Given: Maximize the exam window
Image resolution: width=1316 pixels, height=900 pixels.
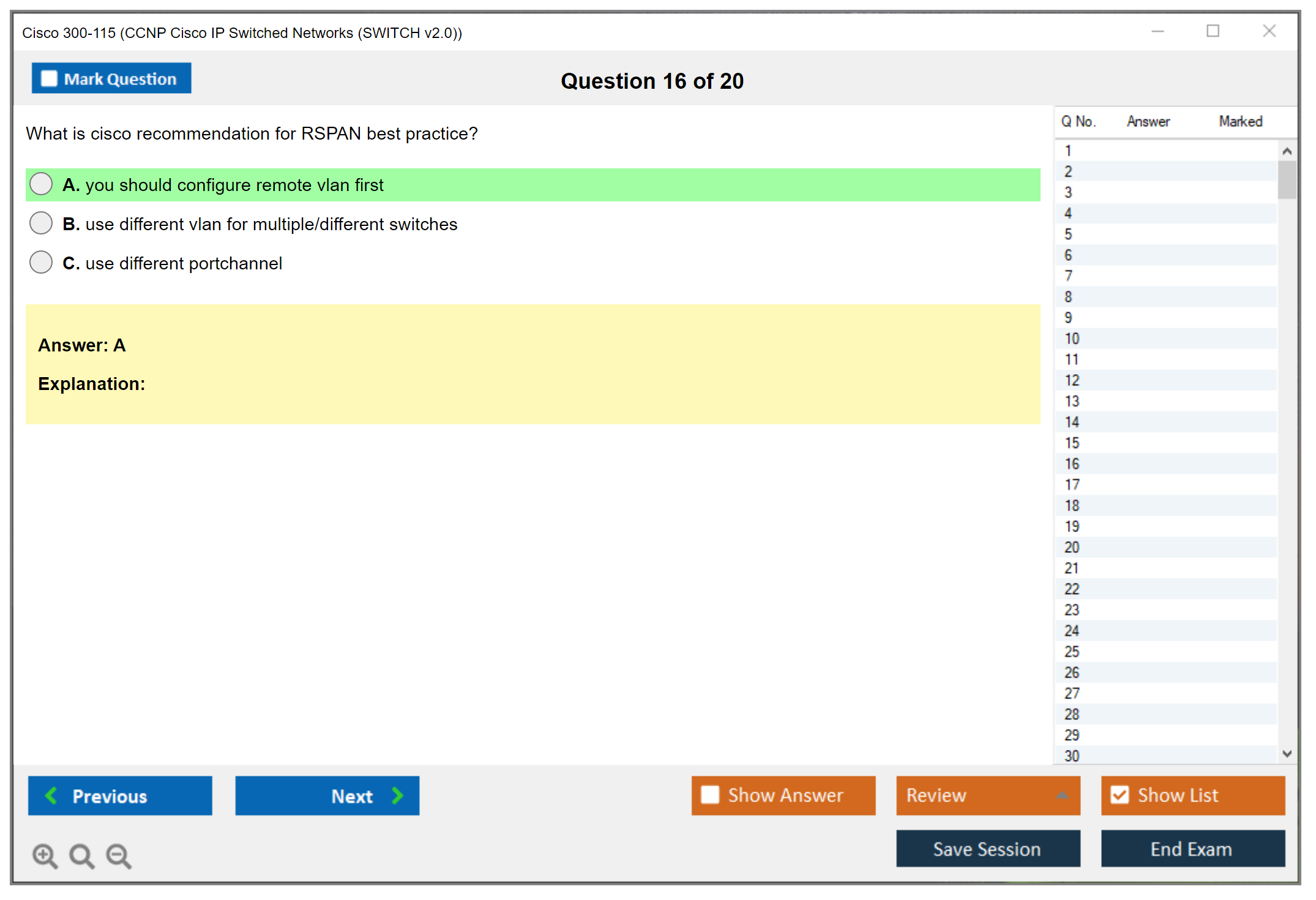Looking at the screenshot, I should tap(1213, 31).
